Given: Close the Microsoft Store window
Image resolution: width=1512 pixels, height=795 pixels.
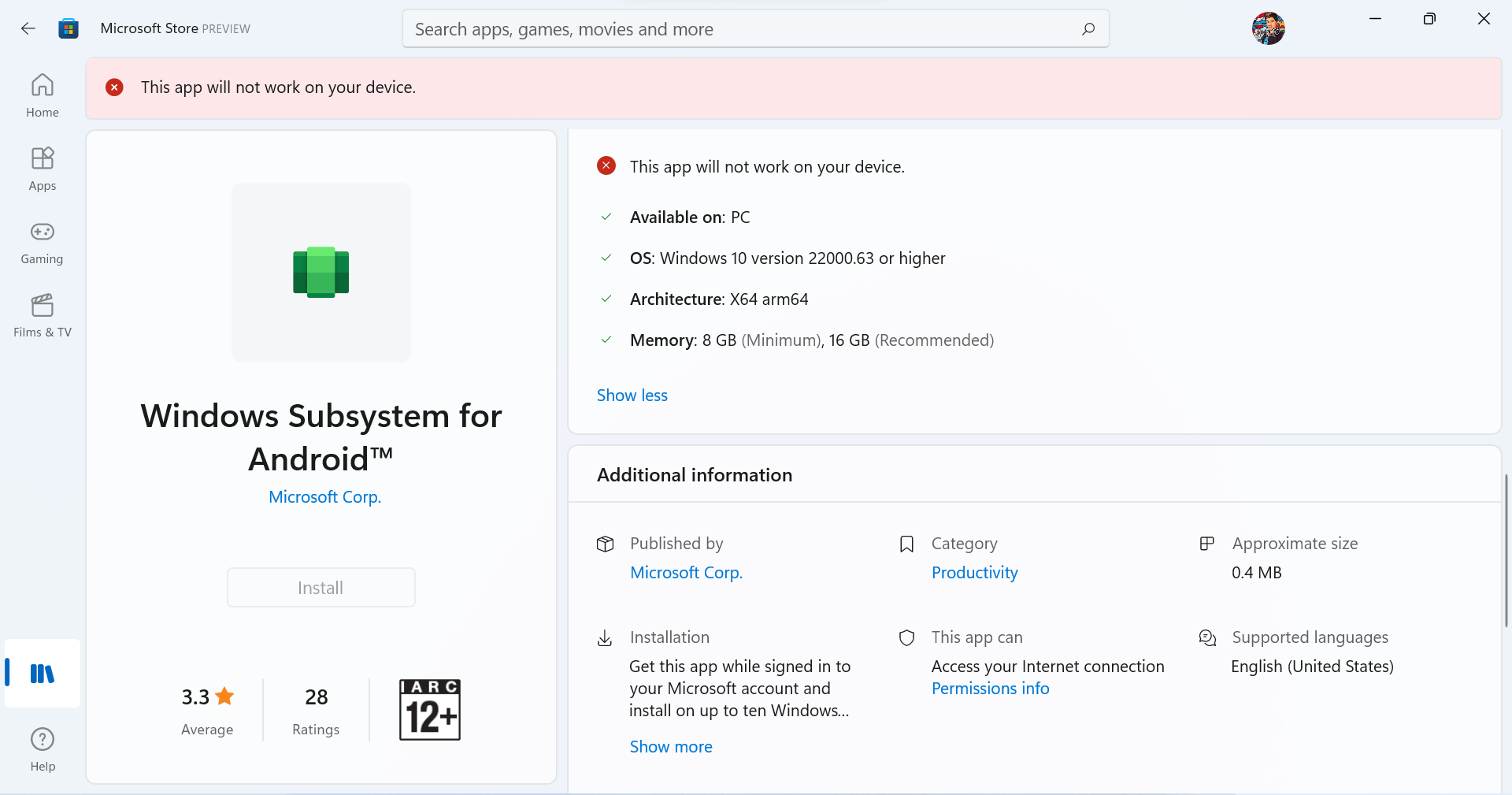Looking at the screenshot, I should coord(1484,19).
